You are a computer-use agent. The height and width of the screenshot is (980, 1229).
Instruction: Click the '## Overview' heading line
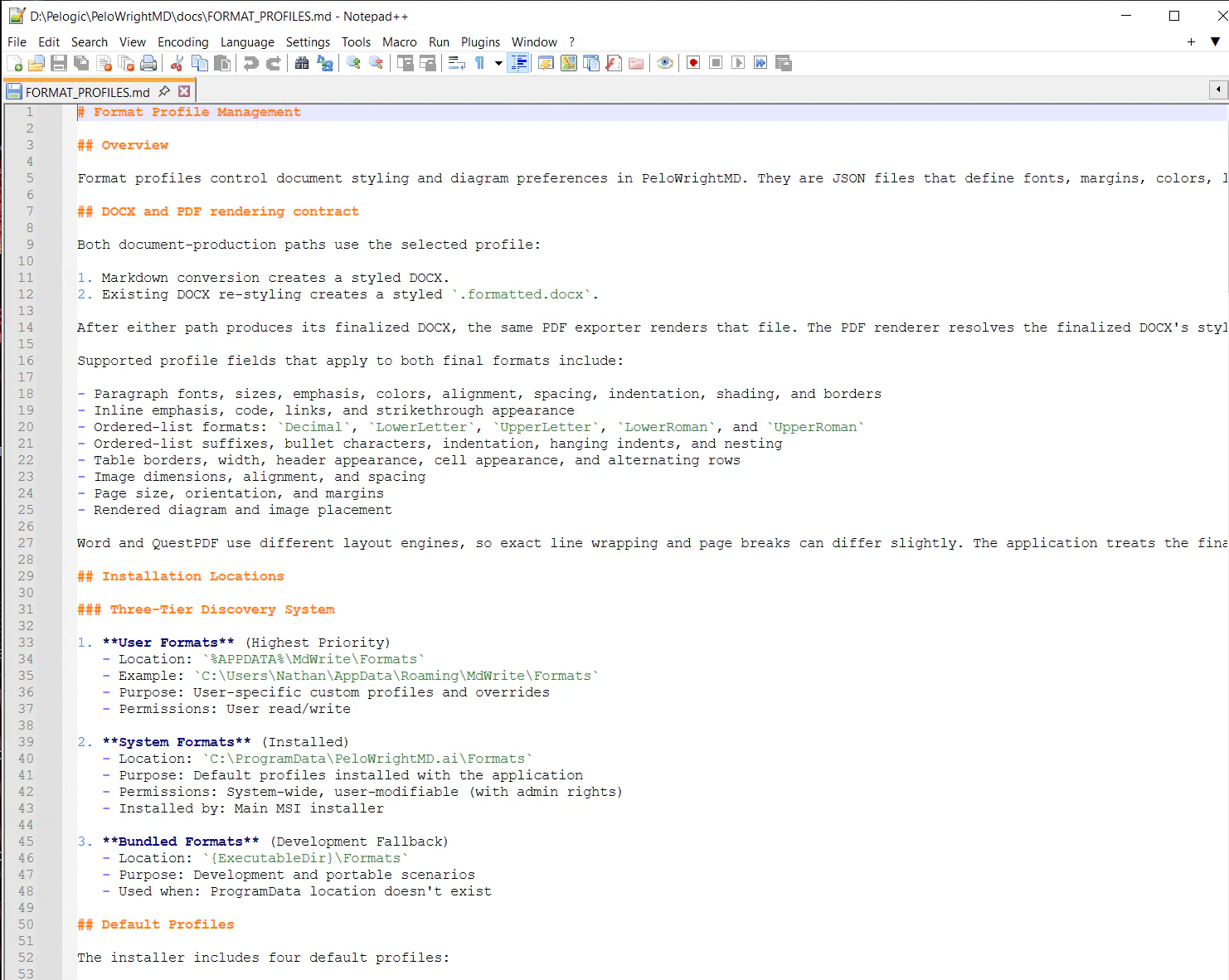123,145
